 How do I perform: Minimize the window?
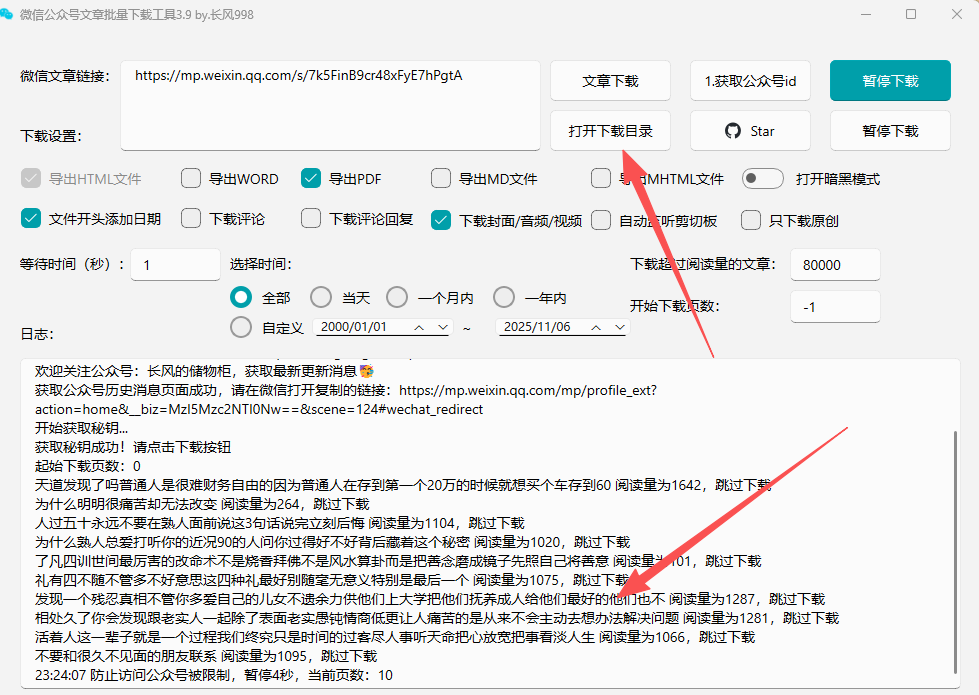[x=865, y=14]
